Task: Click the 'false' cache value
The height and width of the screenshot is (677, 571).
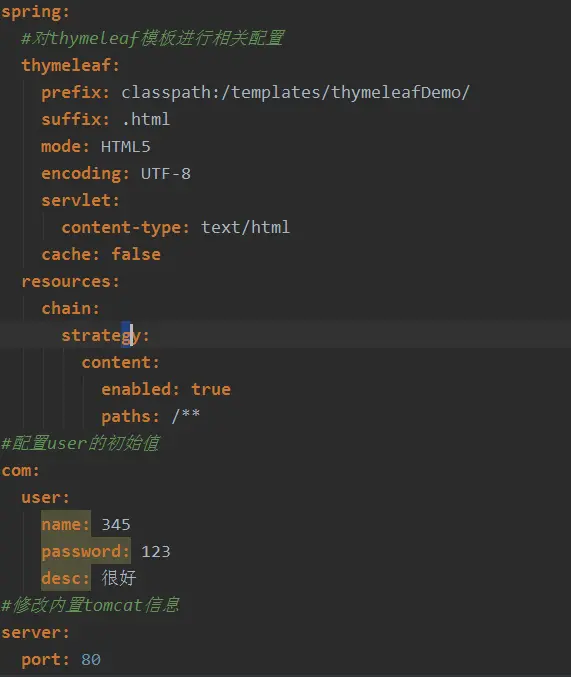Action: click(x=136, y=255)
